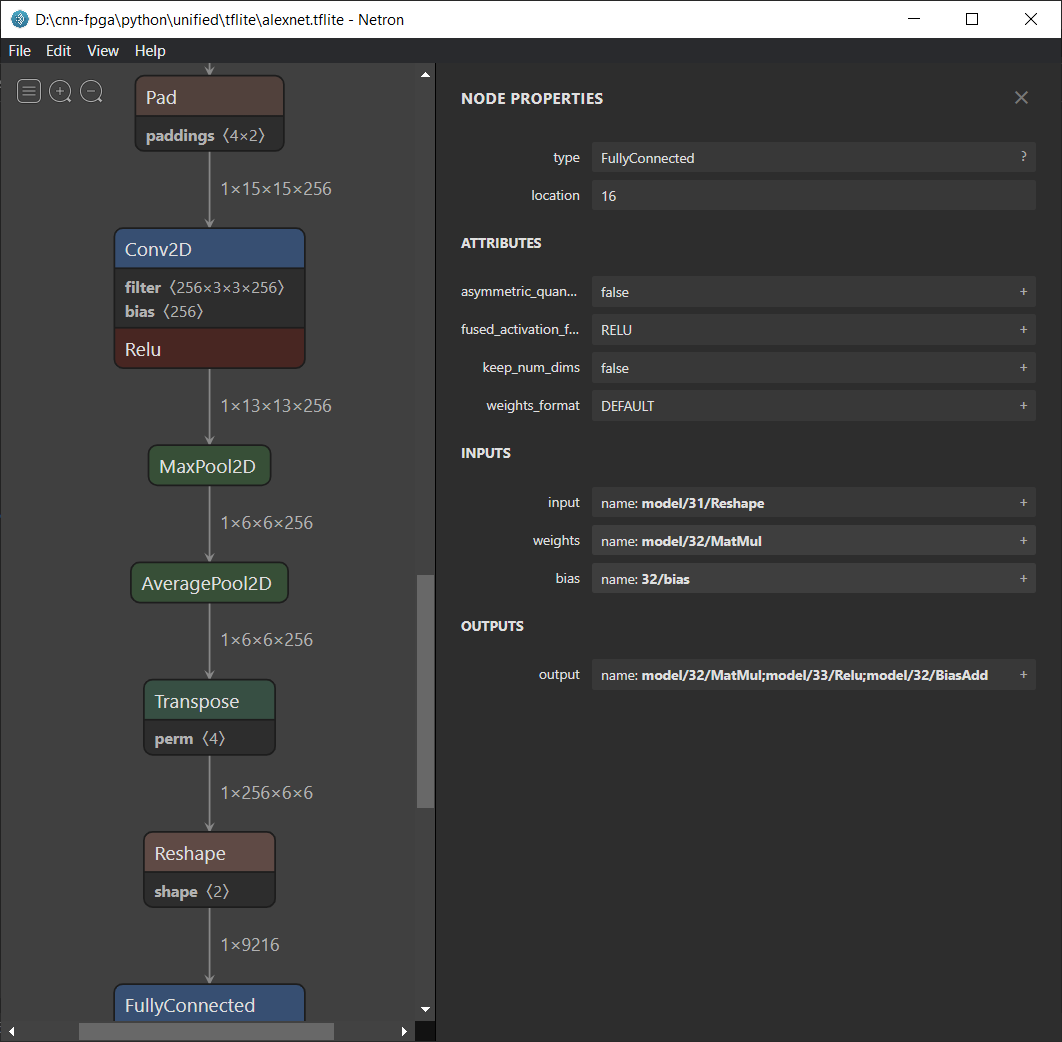Expand the keep_num_dims attribute row
The height and width of the screenshot is (1042, 1062).
point(1023,368)
